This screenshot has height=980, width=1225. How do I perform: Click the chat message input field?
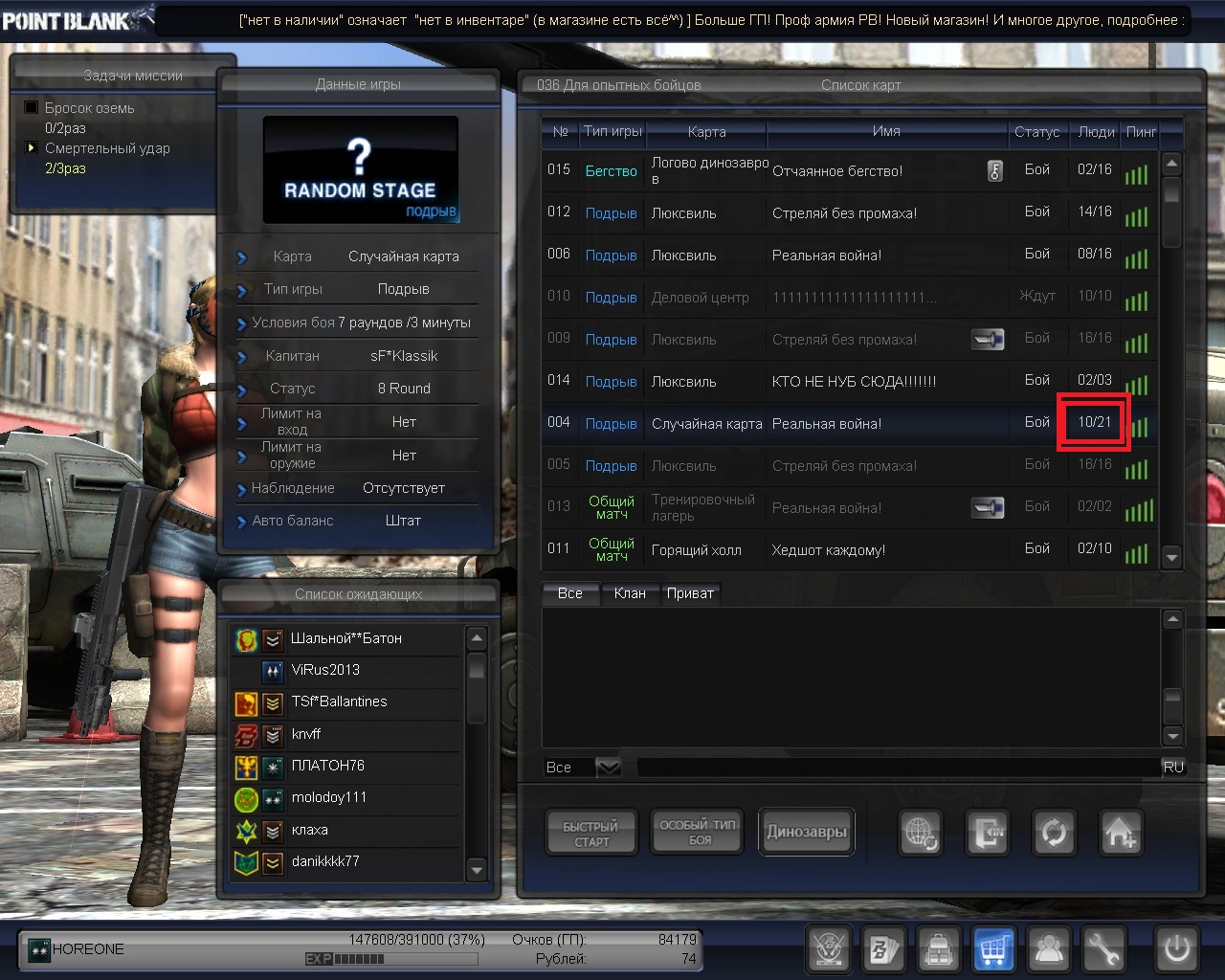tap(898, 768)
